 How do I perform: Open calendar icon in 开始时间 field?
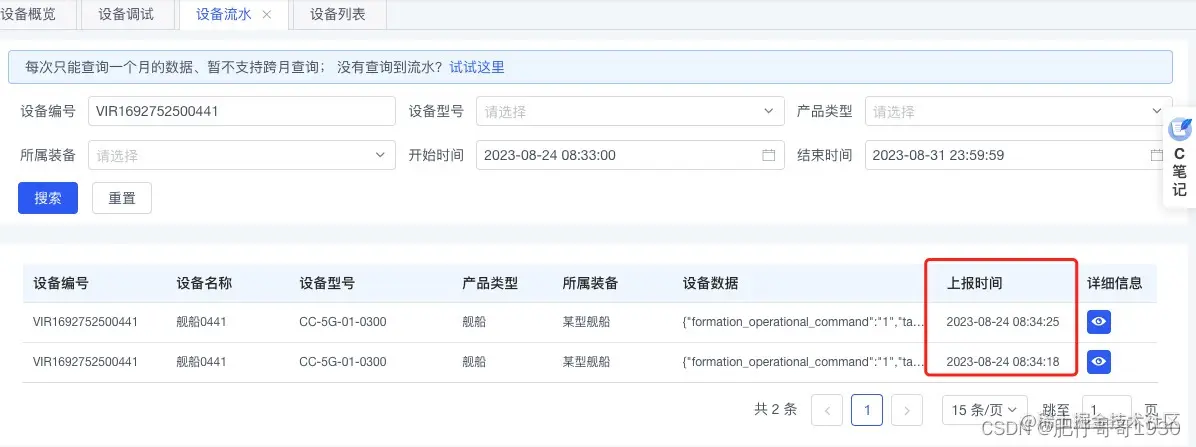[x=768, y=156]
